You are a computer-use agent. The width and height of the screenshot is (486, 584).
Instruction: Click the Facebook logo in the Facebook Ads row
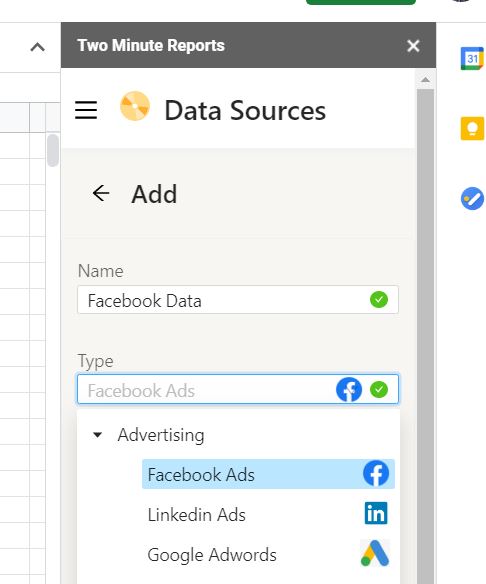click(x=376, y=474)
